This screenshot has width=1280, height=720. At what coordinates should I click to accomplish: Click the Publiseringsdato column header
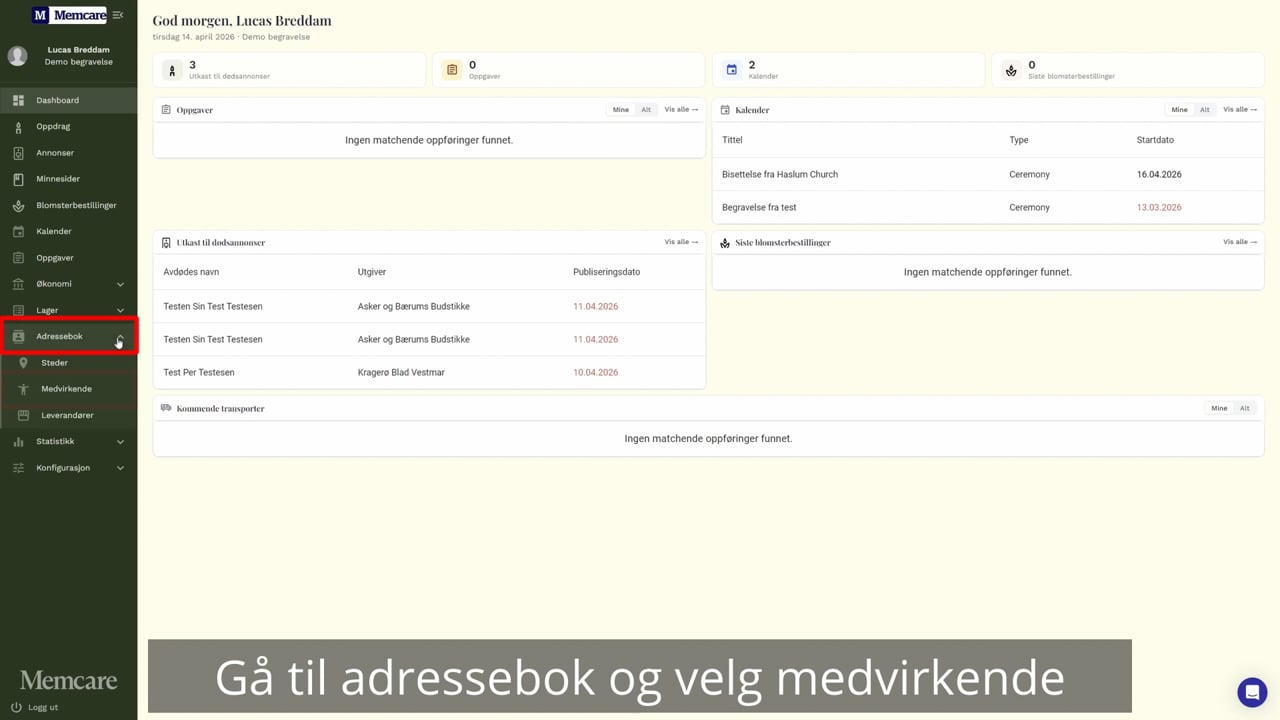(x=606, y=272)
